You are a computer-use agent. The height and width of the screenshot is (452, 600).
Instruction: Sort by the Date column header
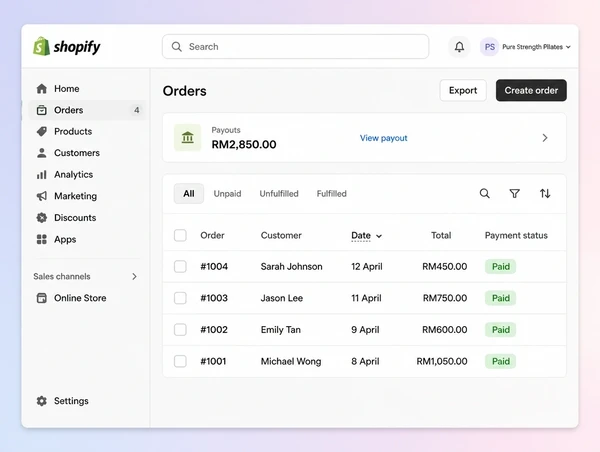click(x=367, y=236)
